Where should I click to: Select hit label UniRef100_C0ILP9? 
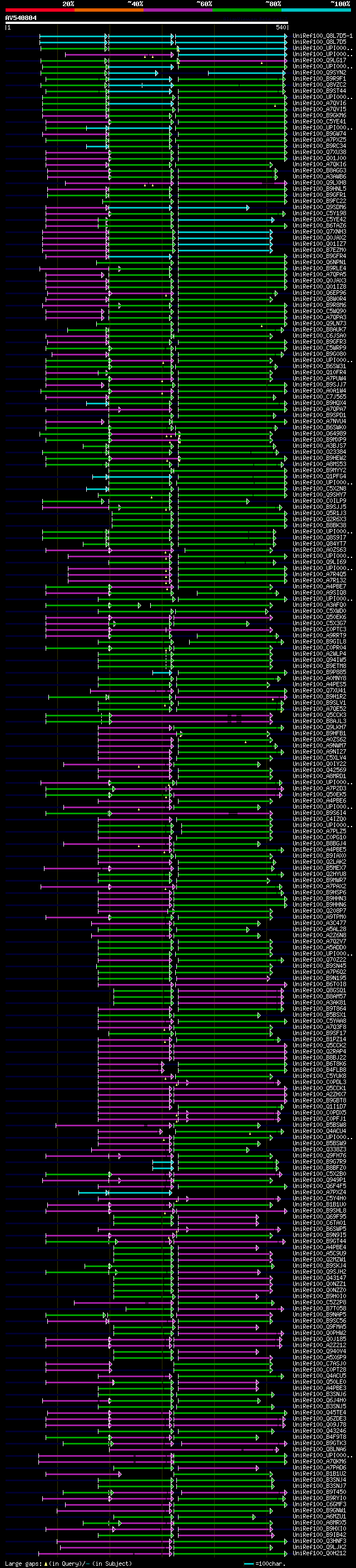319,501
